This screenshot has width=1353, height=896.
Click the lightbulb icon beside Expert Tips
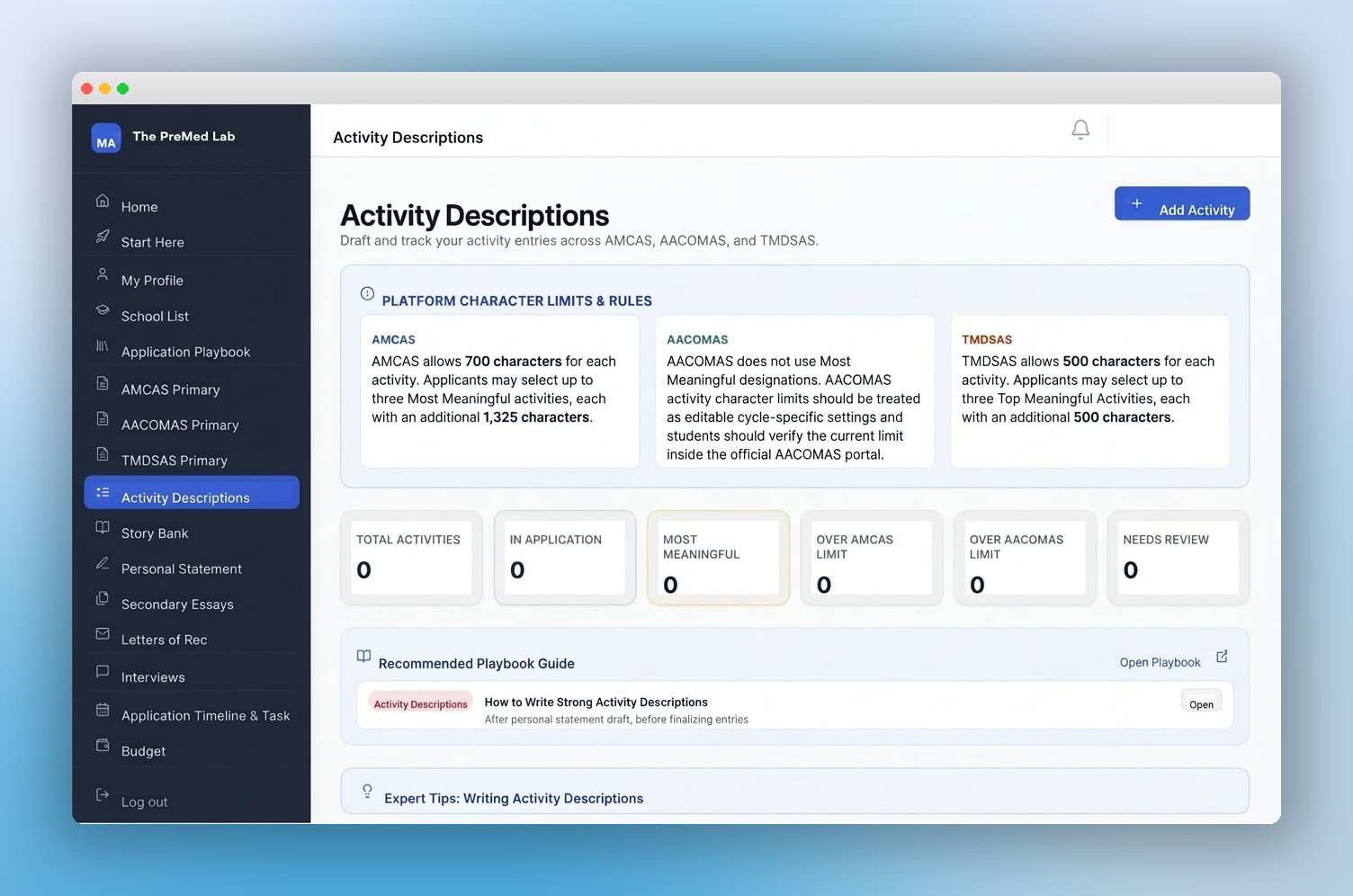[x=367, y=792]
